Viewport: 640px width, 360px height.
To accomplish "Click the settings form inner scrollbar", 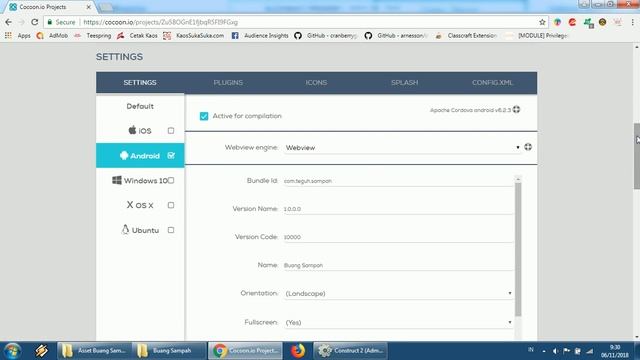I will click(518, 249).
